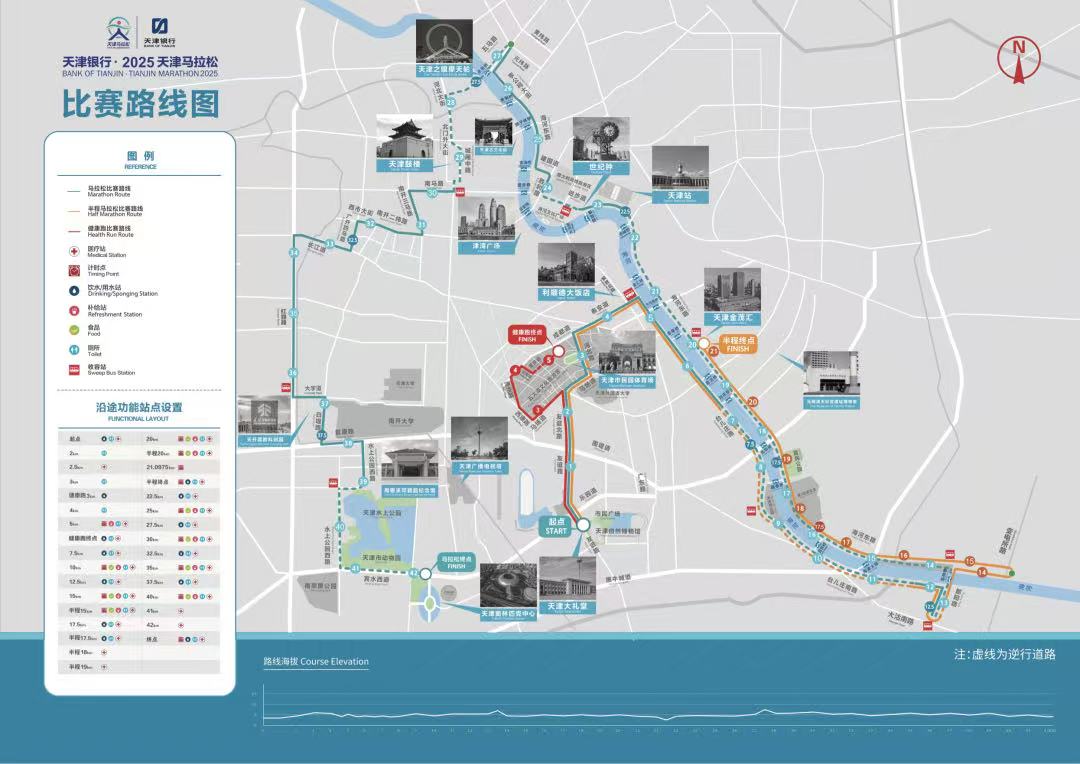Click the Half Marathon Route legend entry
This screenshot has width=1080, height=764.
pyautogui.click(x=105, y=211)
